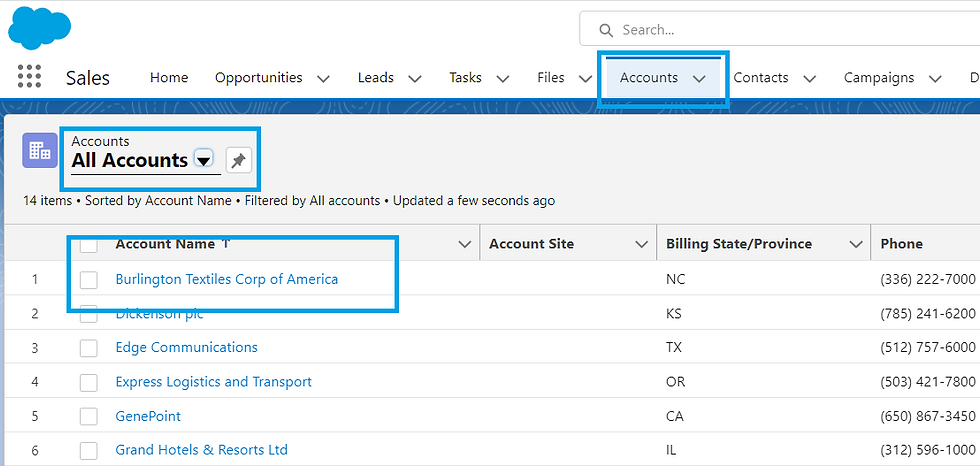The image size is (980, 466).
Task: Open the Accounts tab
Action: tap(649, 77)
